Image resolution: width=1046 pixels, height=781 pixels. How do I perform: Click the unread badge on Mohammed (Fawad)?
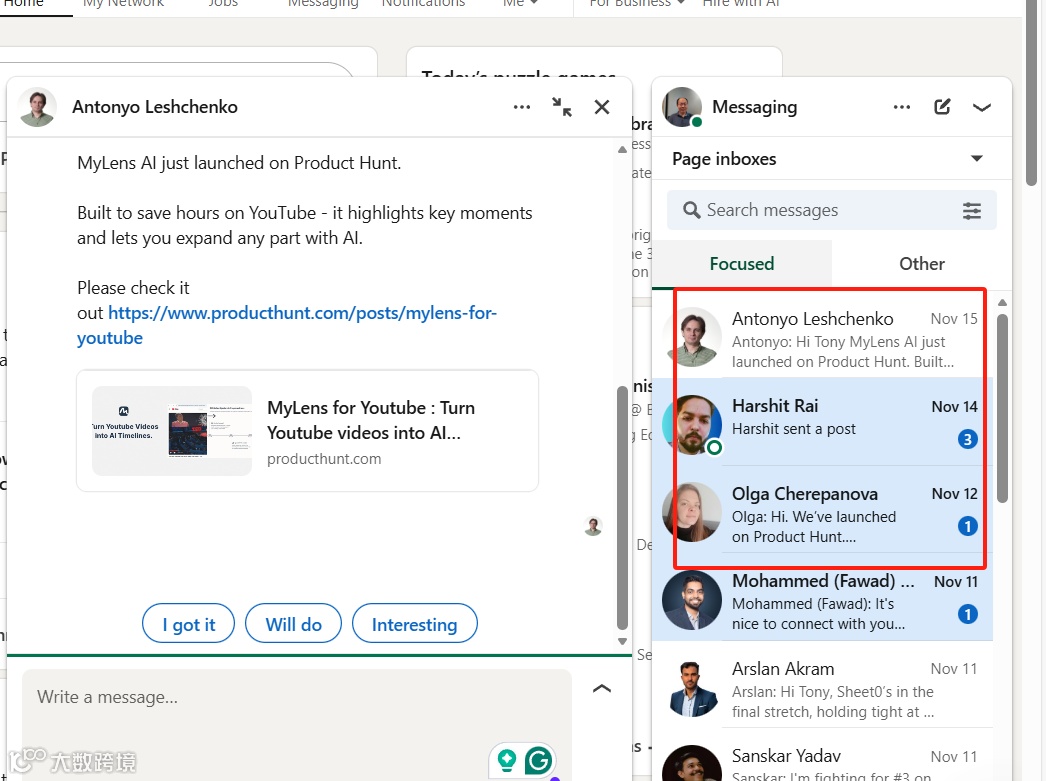[967, 614]
